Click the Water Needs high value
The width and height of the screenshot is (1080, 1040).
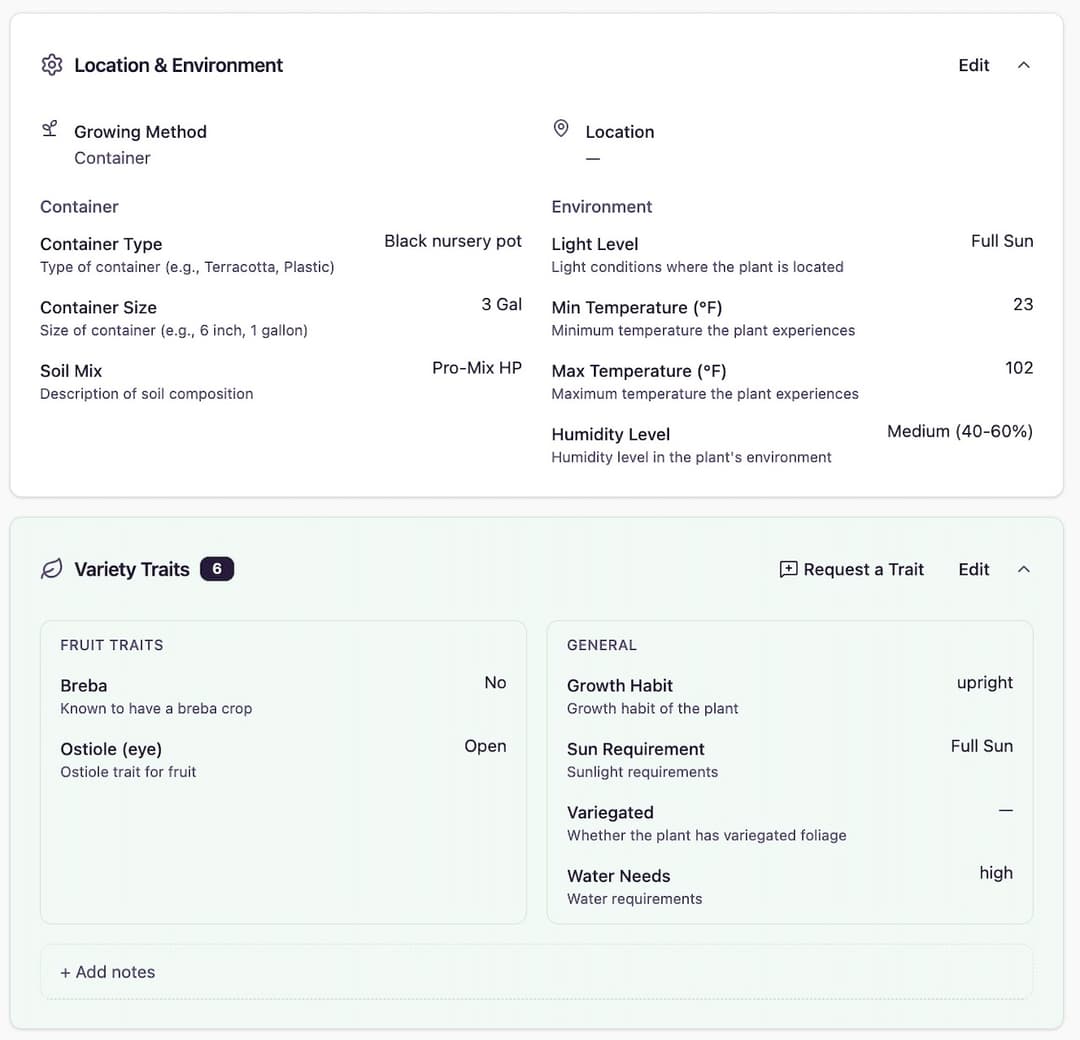click(x=996, y=873)
